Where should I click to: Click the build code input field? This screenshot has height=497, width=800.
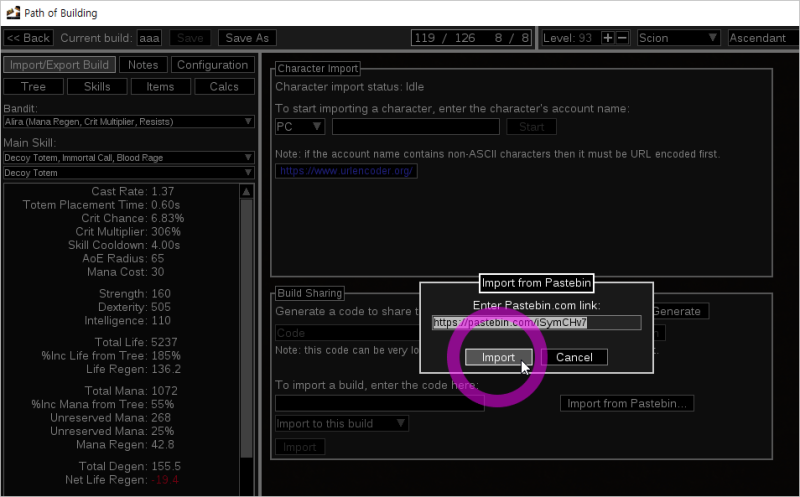pyautogui.click(x=380, y=403)
